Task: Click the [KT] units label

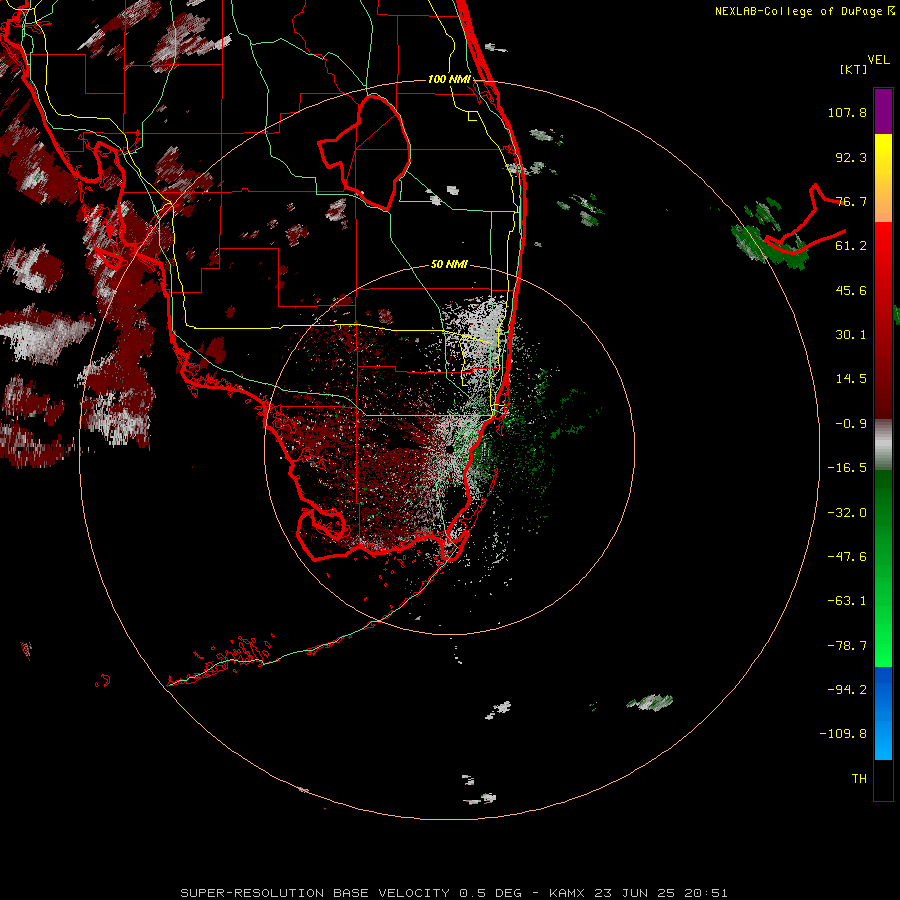Action: pos(854,69)
